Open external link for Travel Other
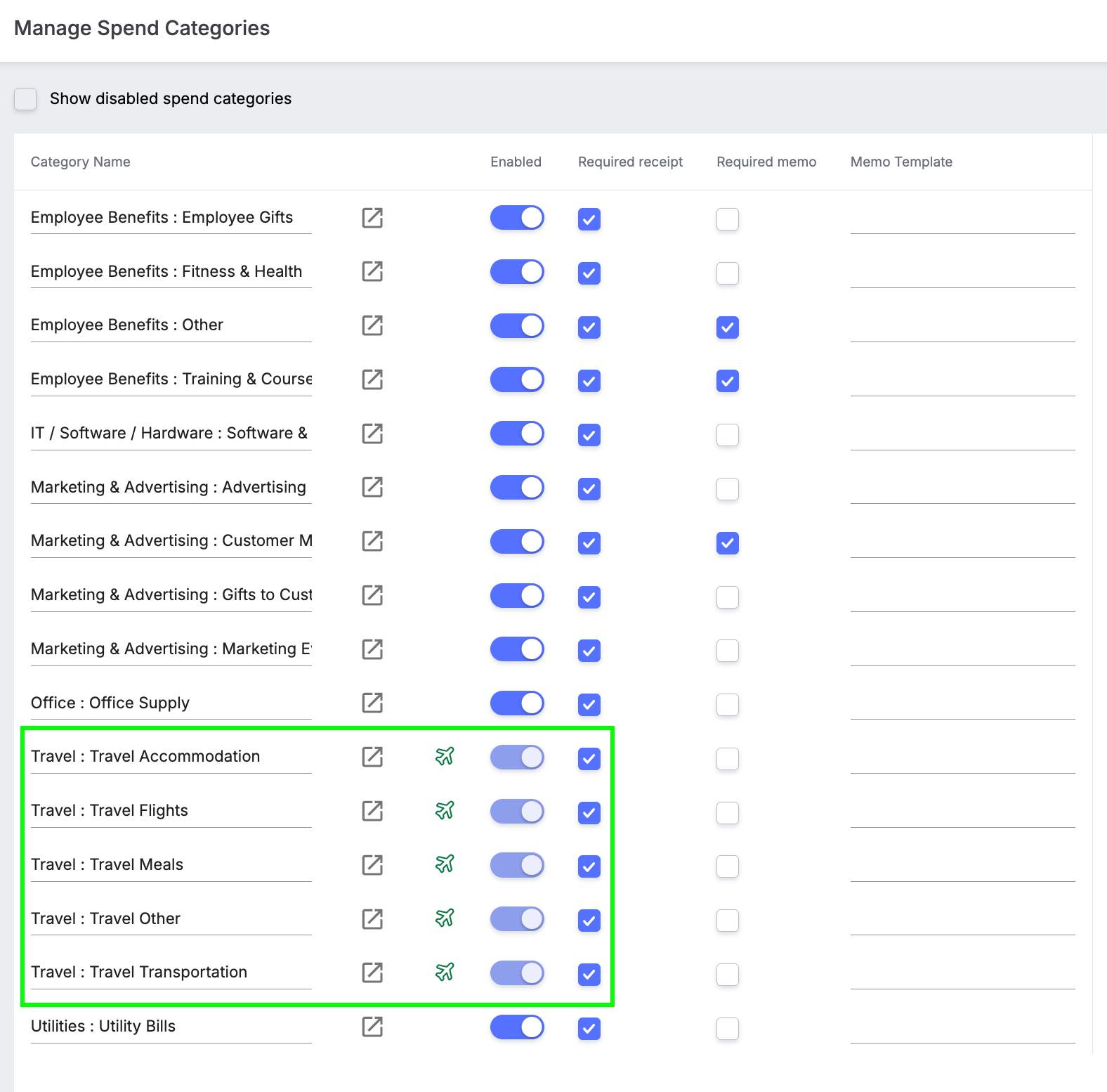Image resolution: width=1107 pixels, height=1092 pixels. pos(372,918)
